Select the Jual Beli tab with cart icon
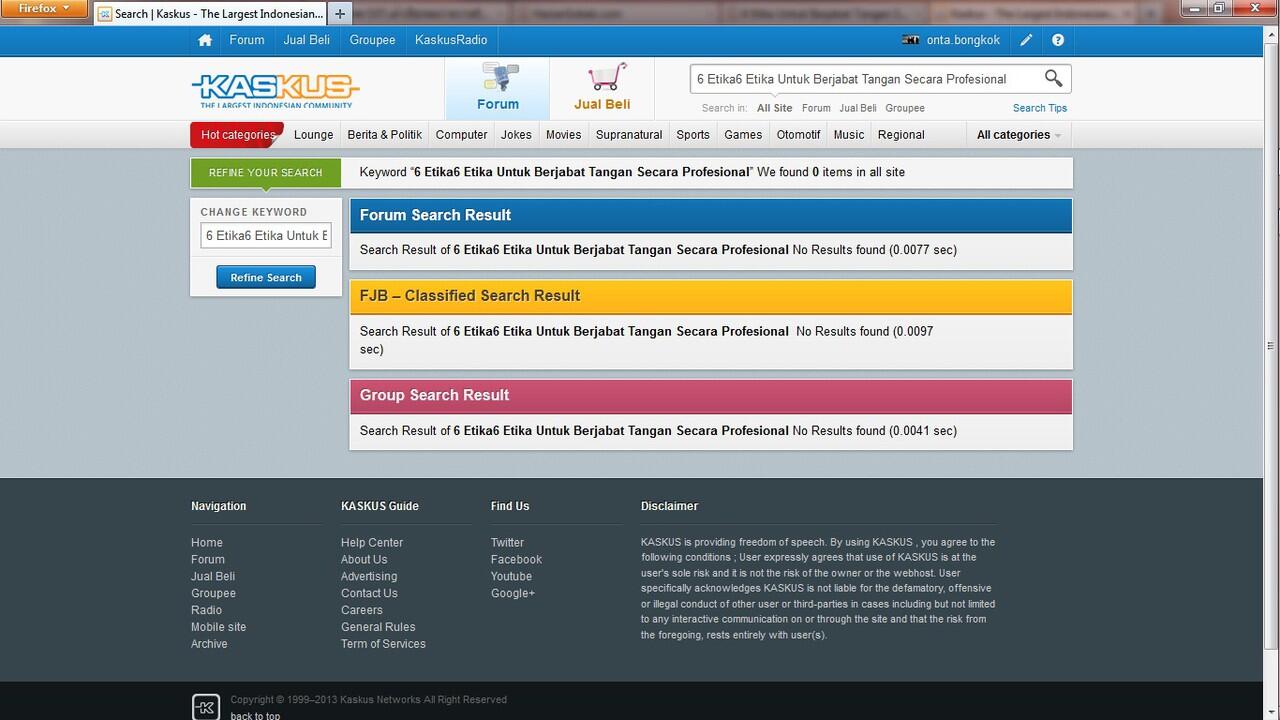This screenshot has height=720, width=1280. point(602,88)
